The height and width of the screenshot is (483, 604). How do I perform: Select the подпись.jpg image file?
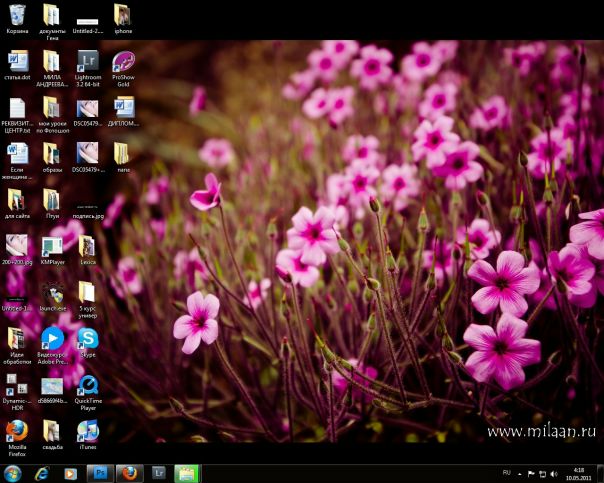pyautogui.click(x=87, y=201)
